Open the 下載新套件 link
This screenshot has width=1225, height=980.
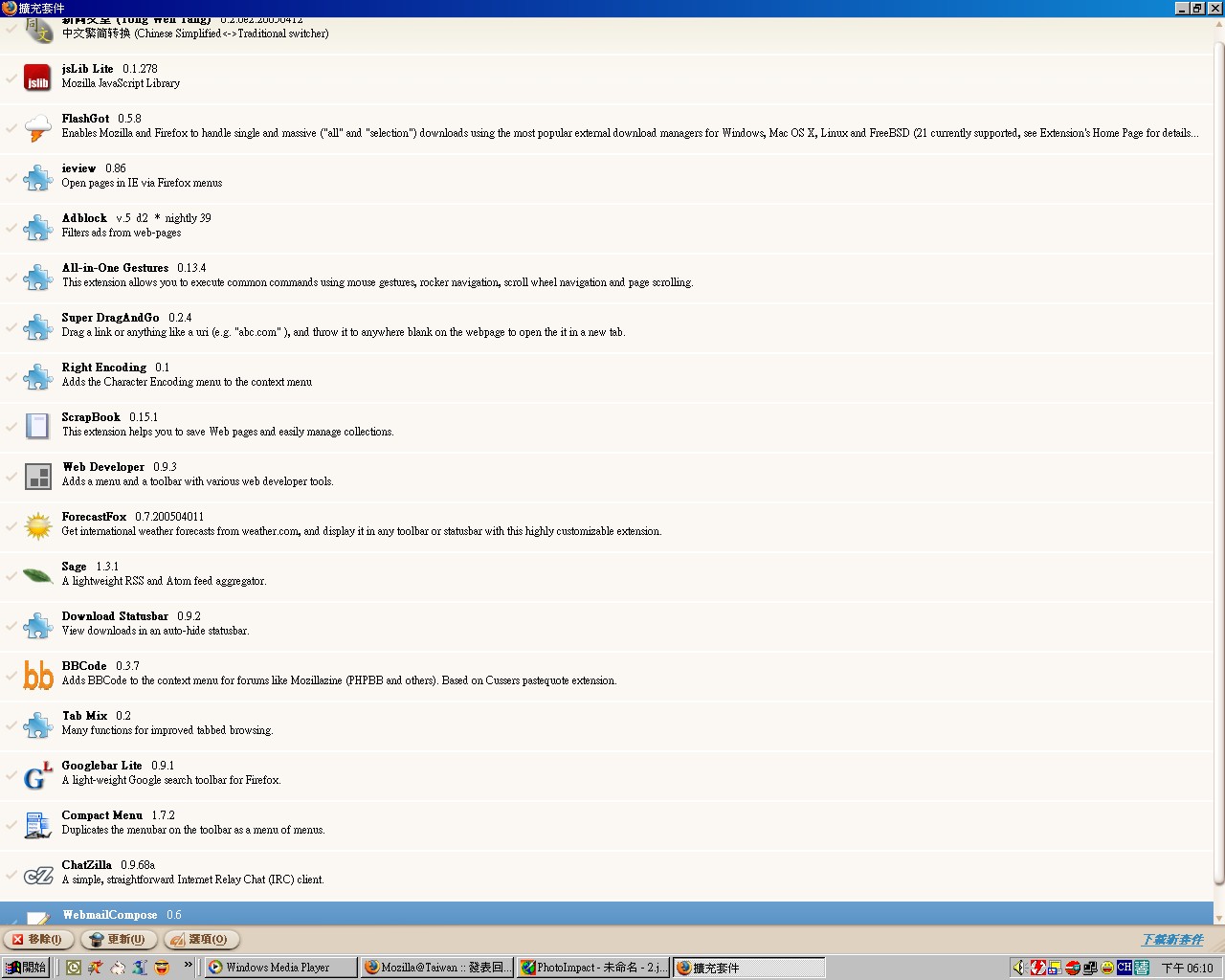click(x=1172, y=940)
